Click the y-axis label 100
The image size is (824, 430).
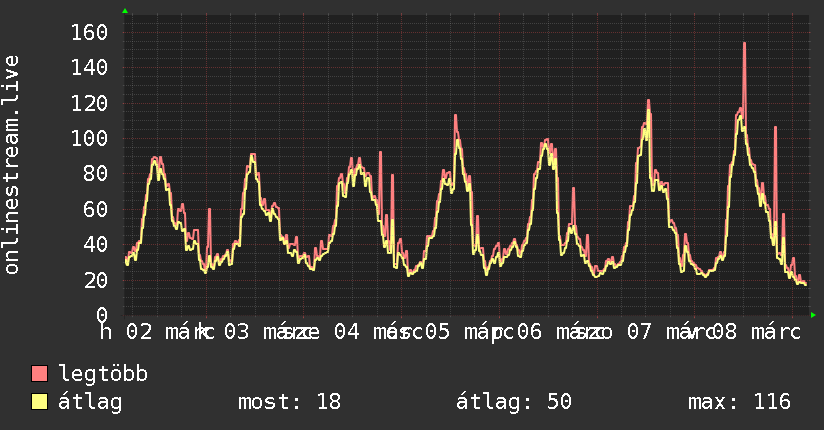tap(89, 139)
